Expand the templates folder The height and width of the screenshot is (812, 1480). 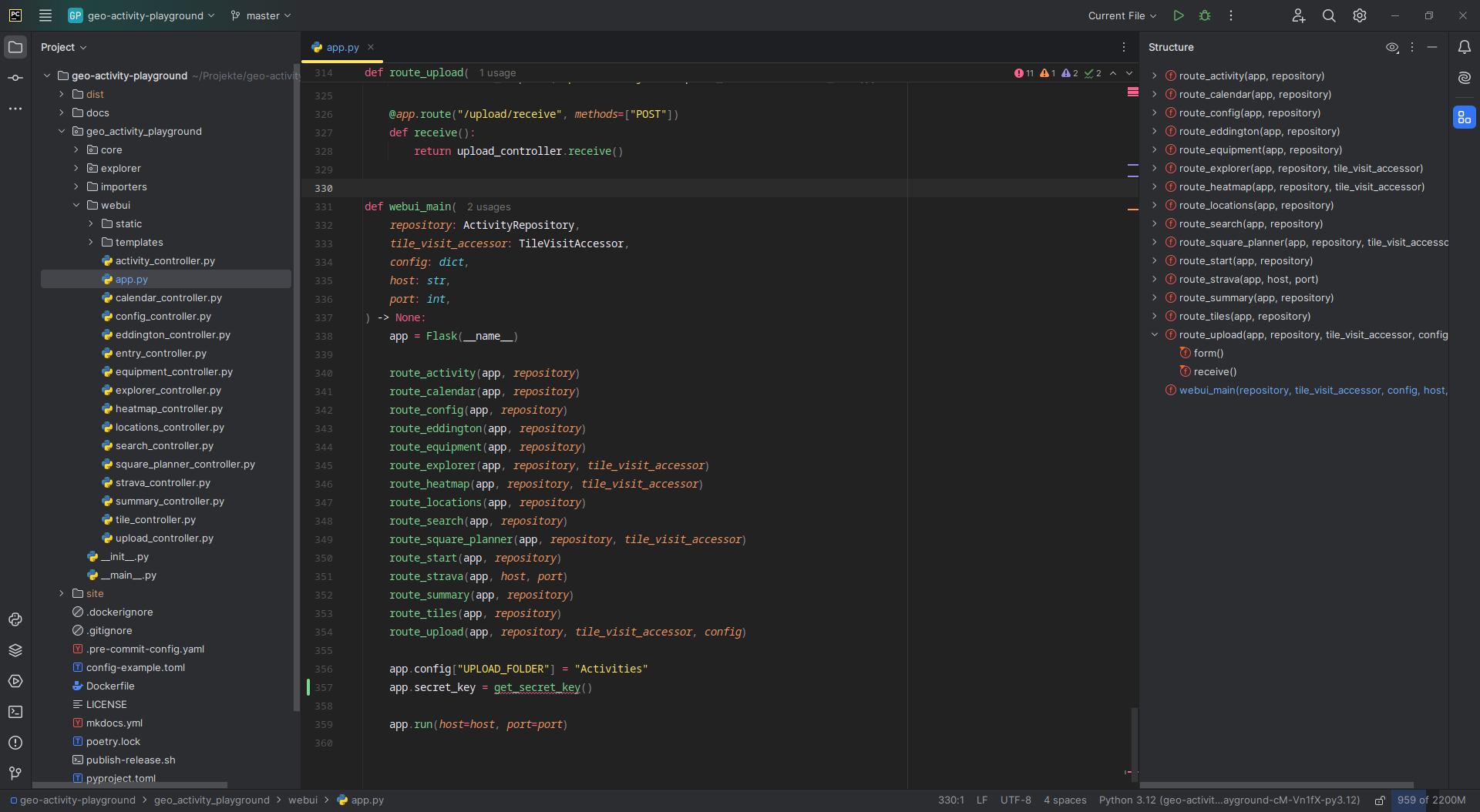[x=91, y=242]
